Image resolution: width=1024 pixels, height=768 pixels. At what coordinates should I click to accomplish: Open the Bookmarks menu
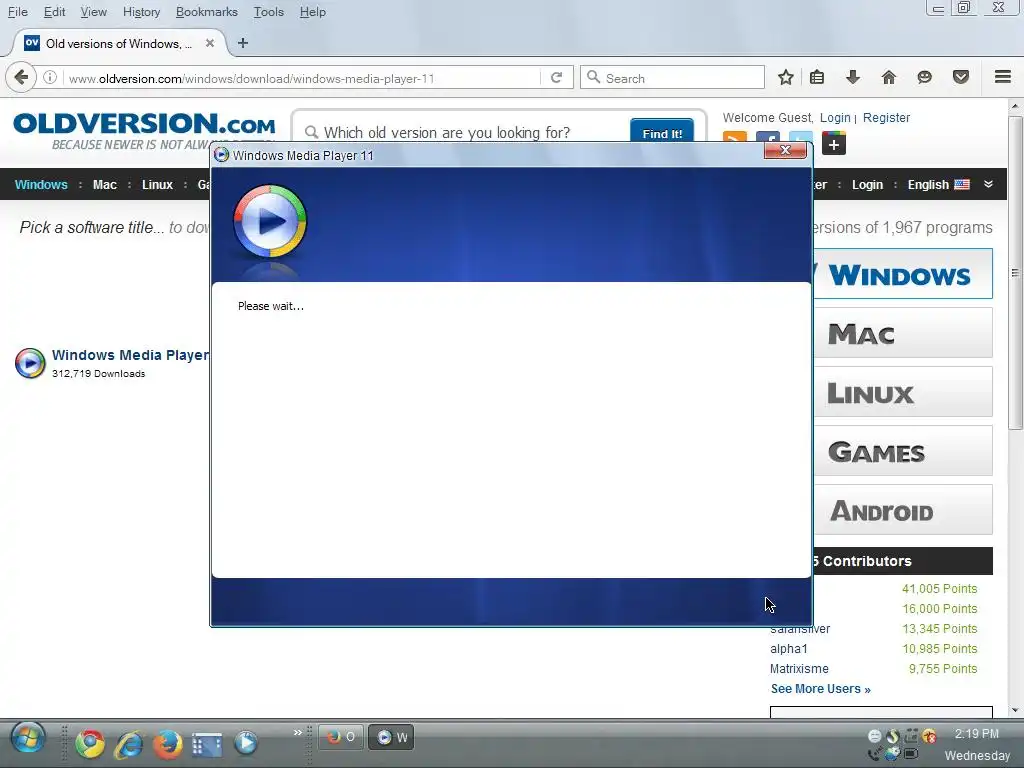pyautogui.click(x=206, y=12)
